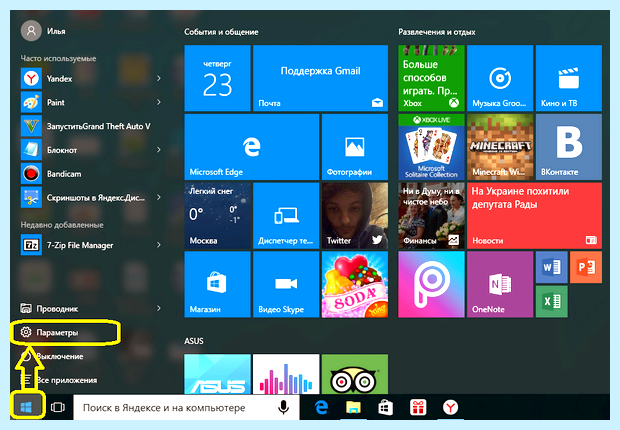Launch Microsoft Edge tile
This screenshot has height=430, width=620.
[x=251, y=147]
